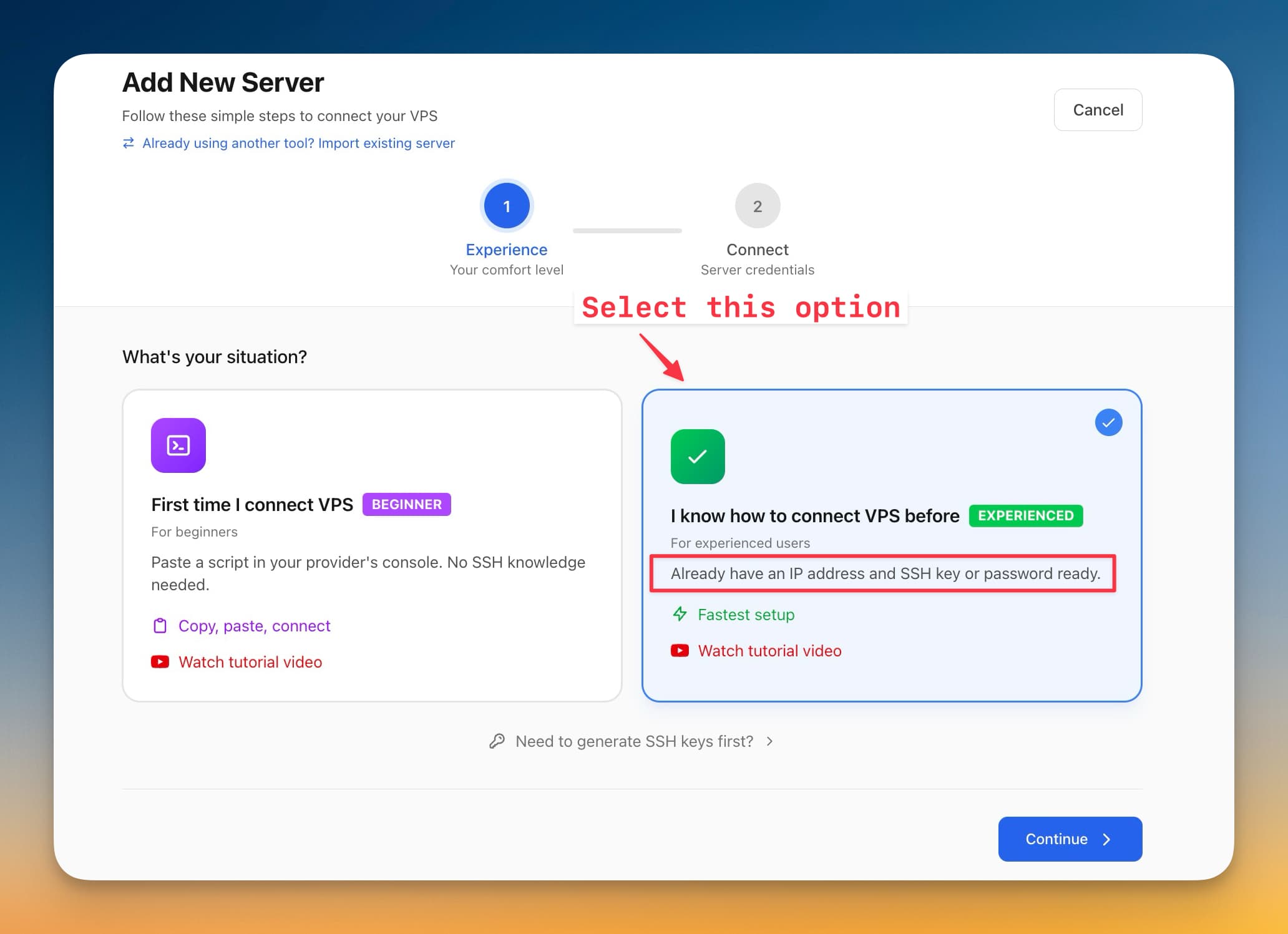Click the YouTube icon on the experienced card
This screenshot has width=1288, height=934.
click(679, 650)
